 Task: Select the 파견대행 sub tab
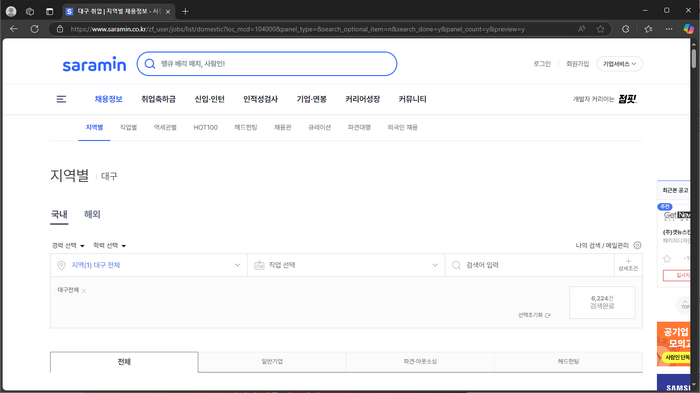(x=359, y=127)
